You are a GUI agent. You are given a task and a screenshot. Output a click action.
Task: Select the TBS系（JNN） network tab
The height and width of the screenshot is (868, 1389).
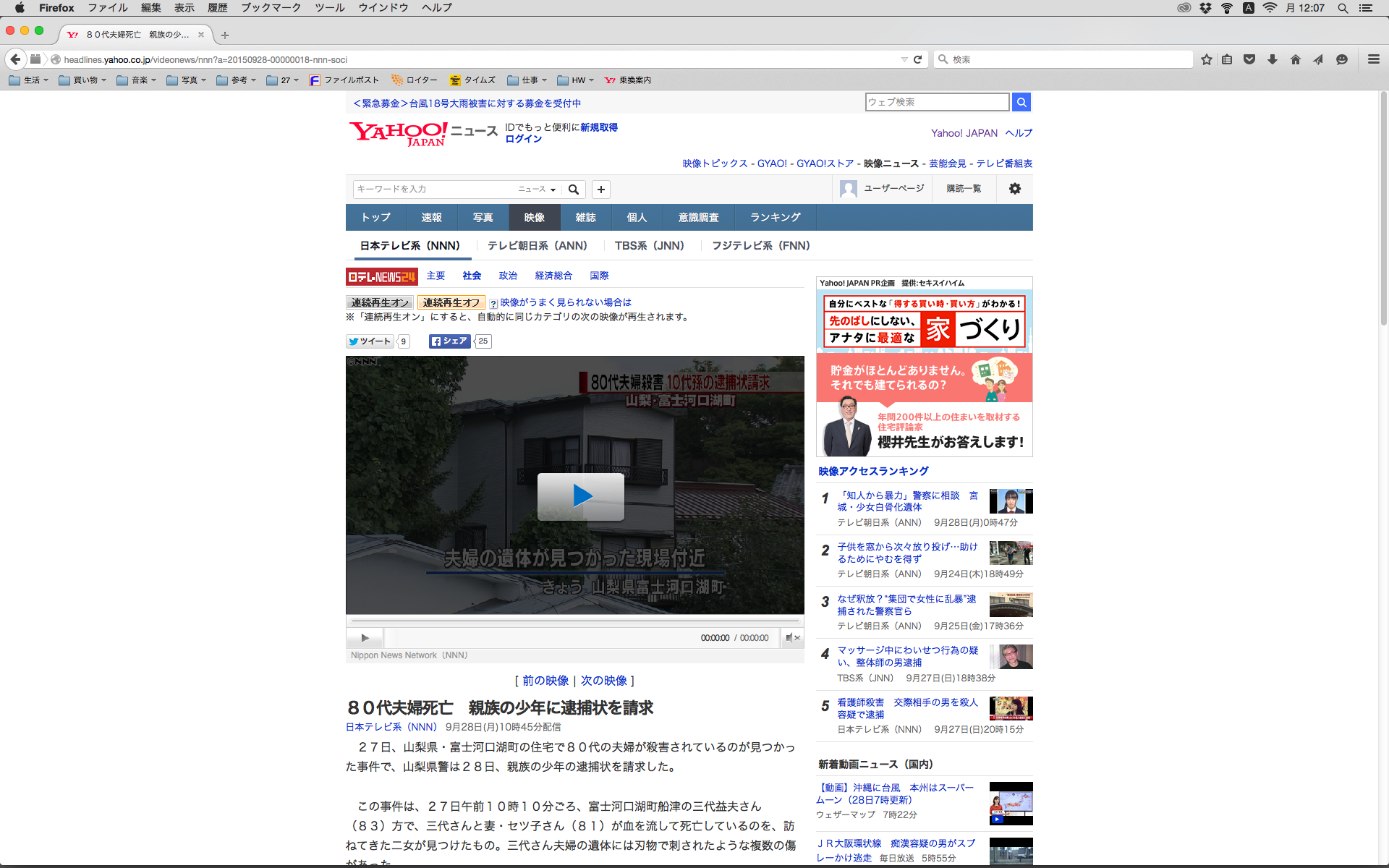click(x=649, y=246)
